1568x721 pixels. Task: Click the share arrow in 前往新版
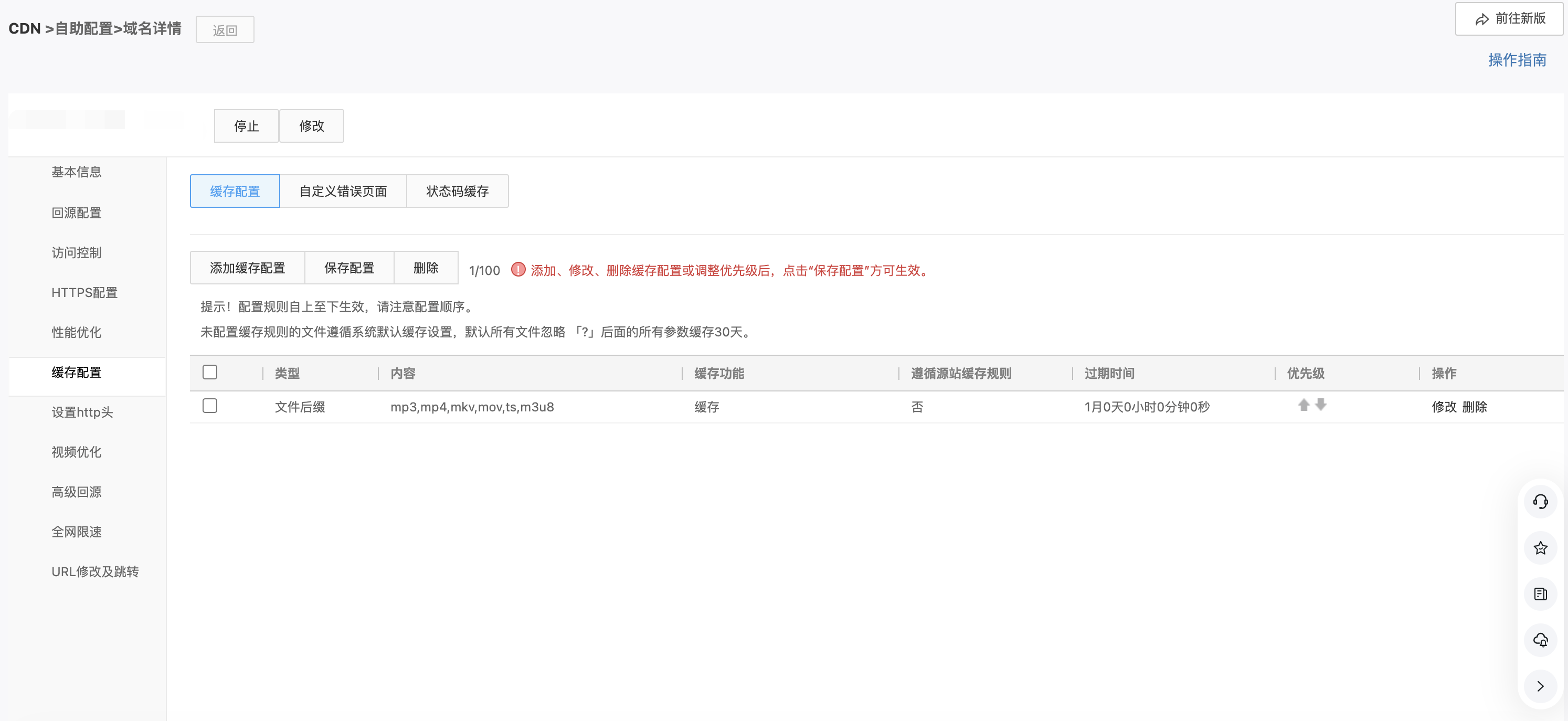1481,19
